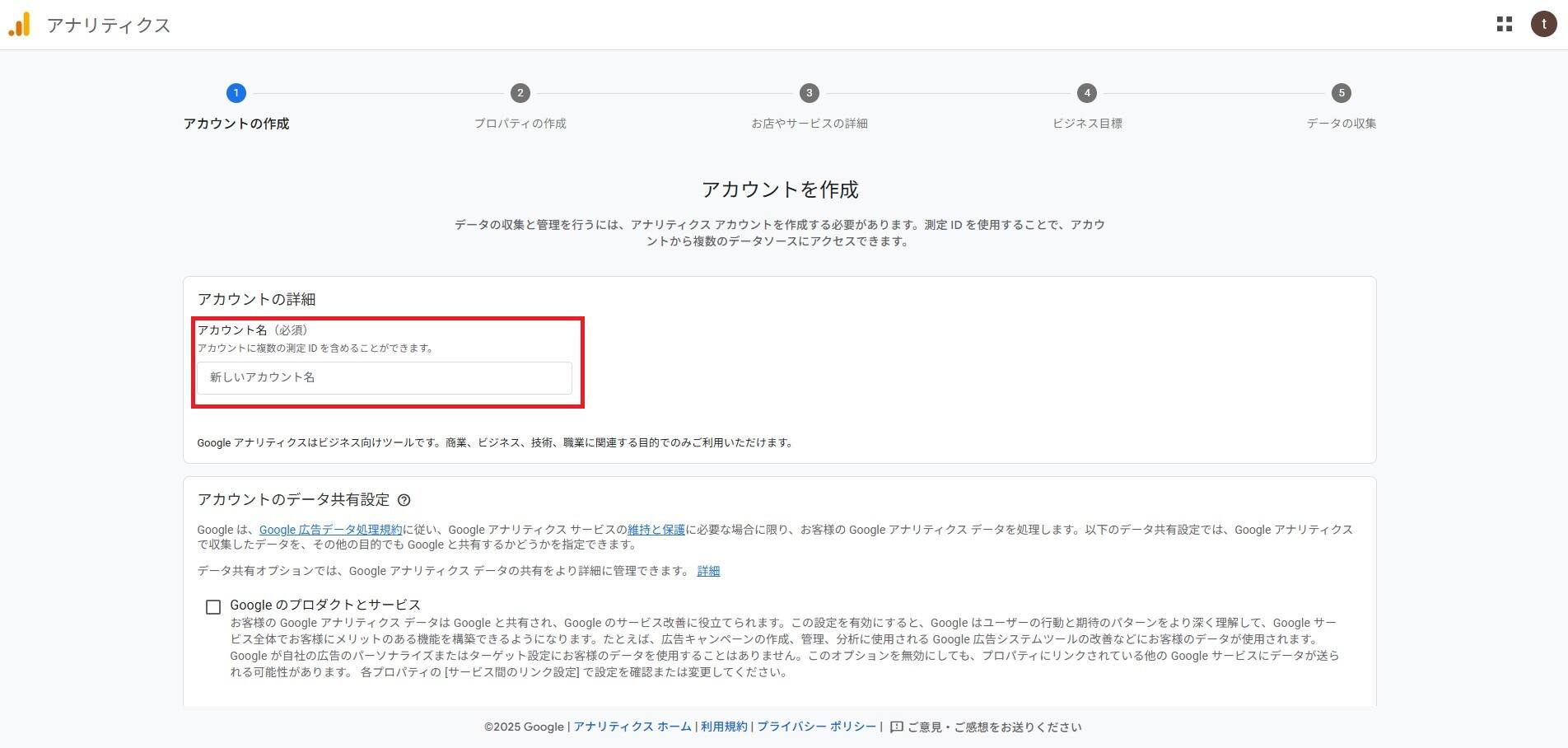Image resolution: width=1568 pixels, height=748 pixels.
Task: Open the アナリティクス ホーム footer link
Action: [632, 727]
